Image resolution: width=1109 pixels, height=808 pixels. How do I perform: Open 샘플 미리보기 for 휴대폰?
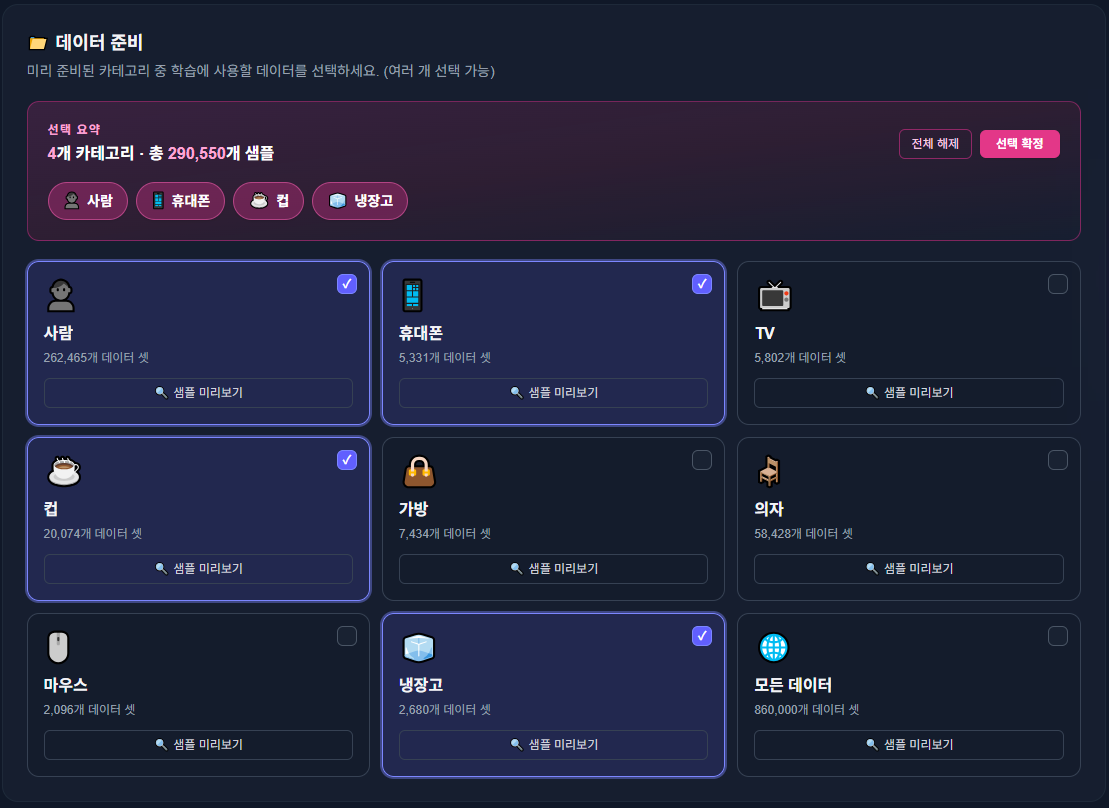point(553,393)
